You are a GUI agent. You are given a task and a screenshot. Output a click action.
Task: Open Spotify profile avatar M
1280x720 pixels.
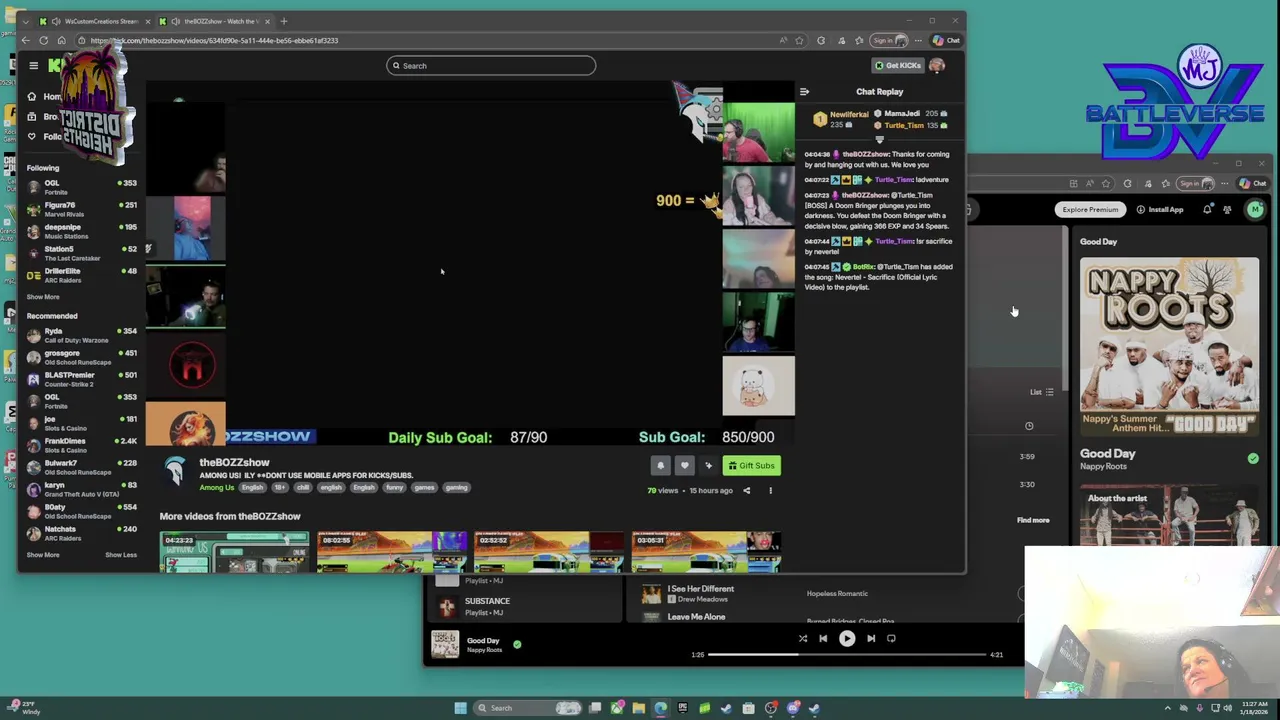coord(1255,210)
